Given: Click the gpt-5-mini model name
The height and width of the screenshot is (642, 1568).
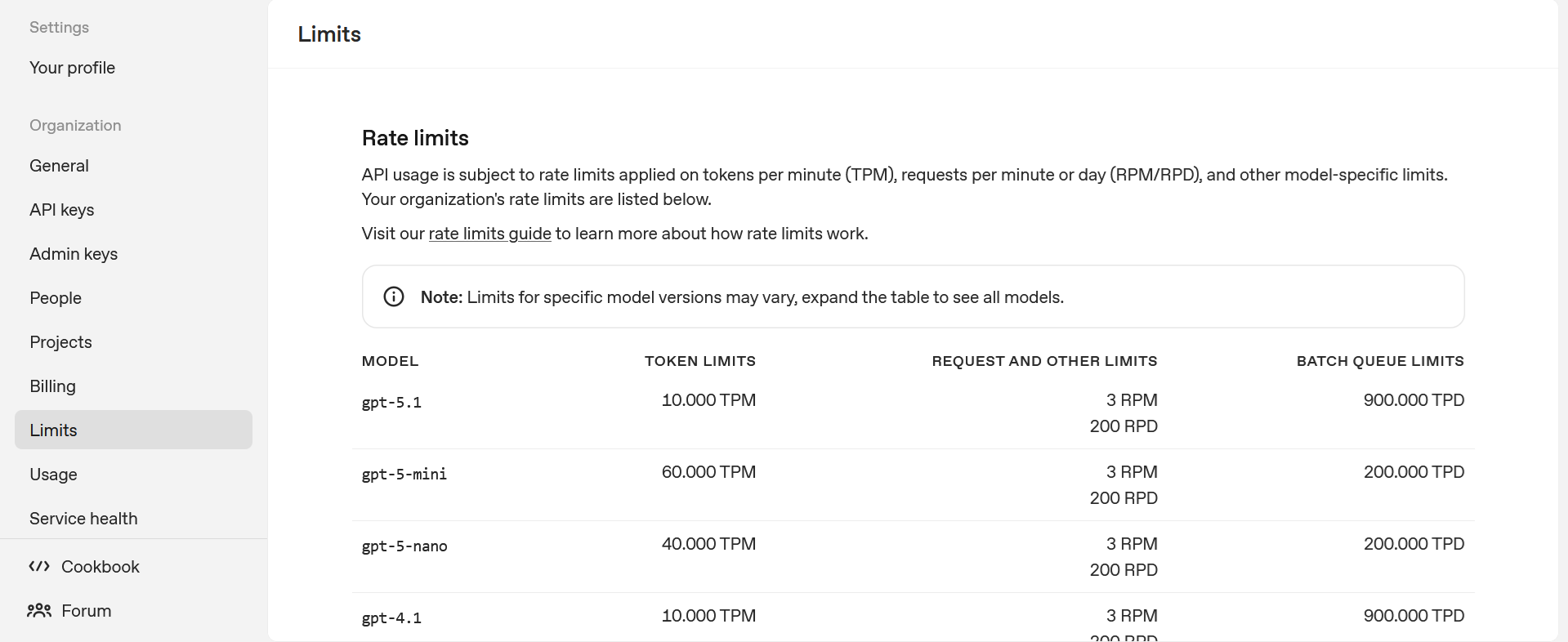Looking at the screenshot, I should tap(404, 474).
